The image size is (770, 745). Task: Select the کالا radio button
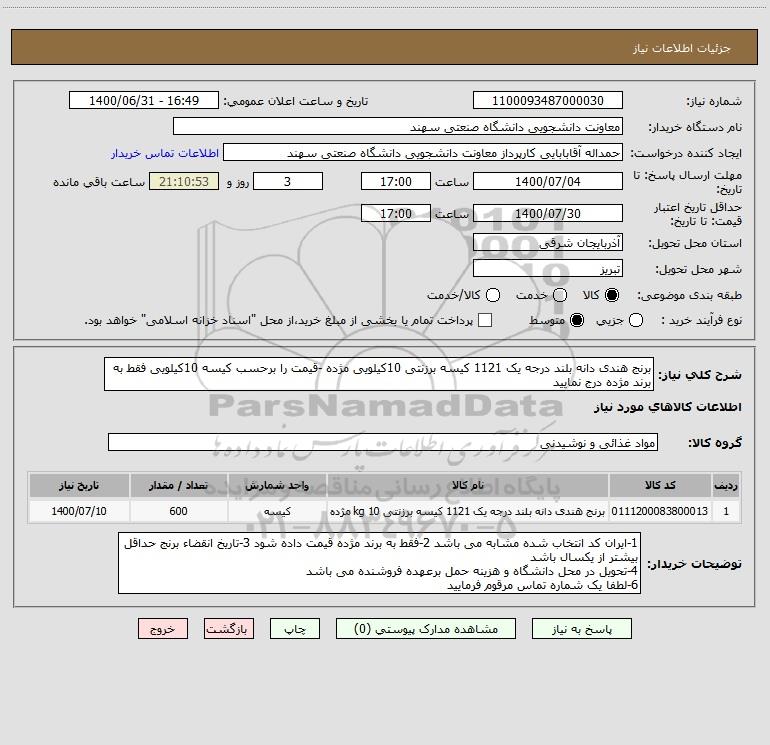(x=612, y=295)
